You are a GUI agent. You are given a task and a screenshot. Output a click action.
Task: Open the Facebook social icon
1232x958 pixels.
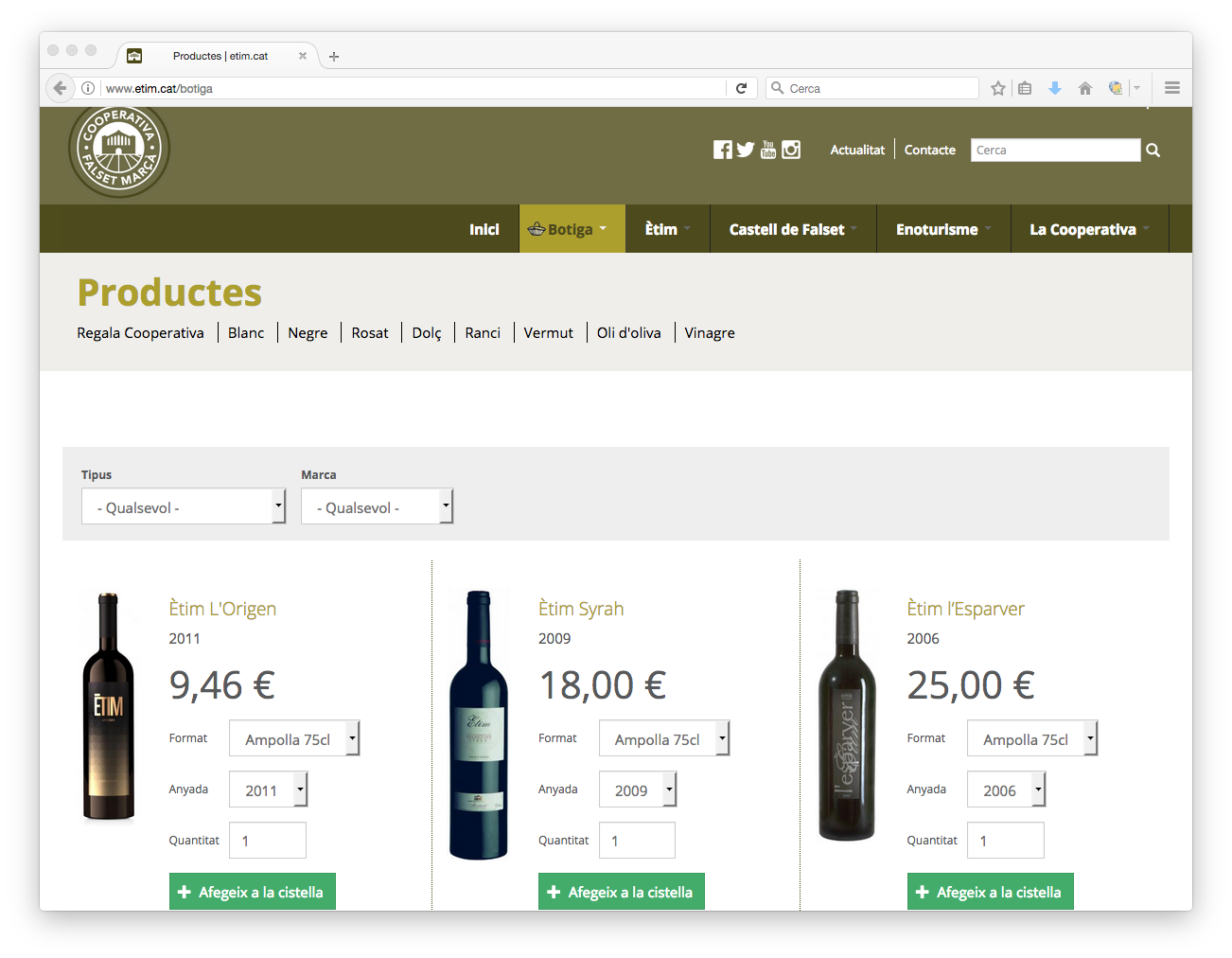click(x=722, y=150)
